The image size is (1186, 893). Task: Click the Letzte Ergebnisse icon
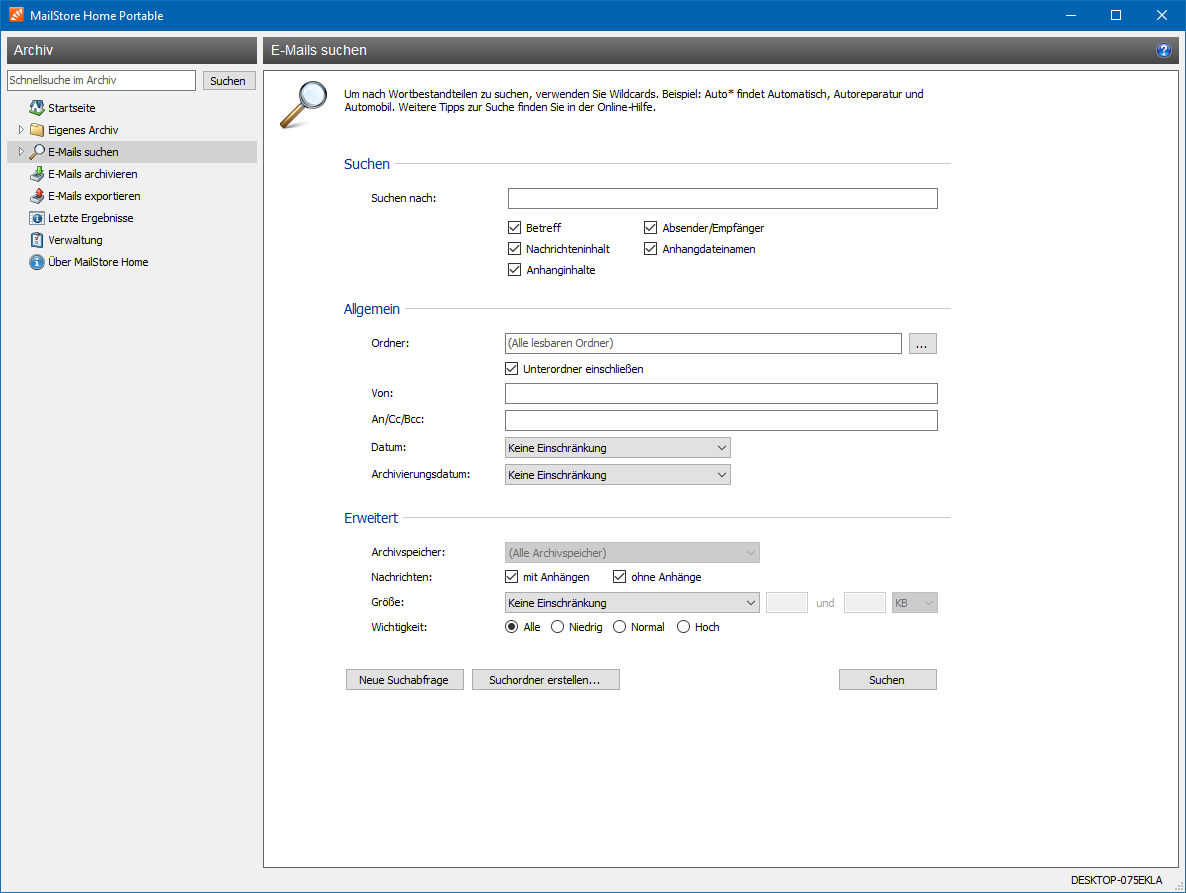37,218
